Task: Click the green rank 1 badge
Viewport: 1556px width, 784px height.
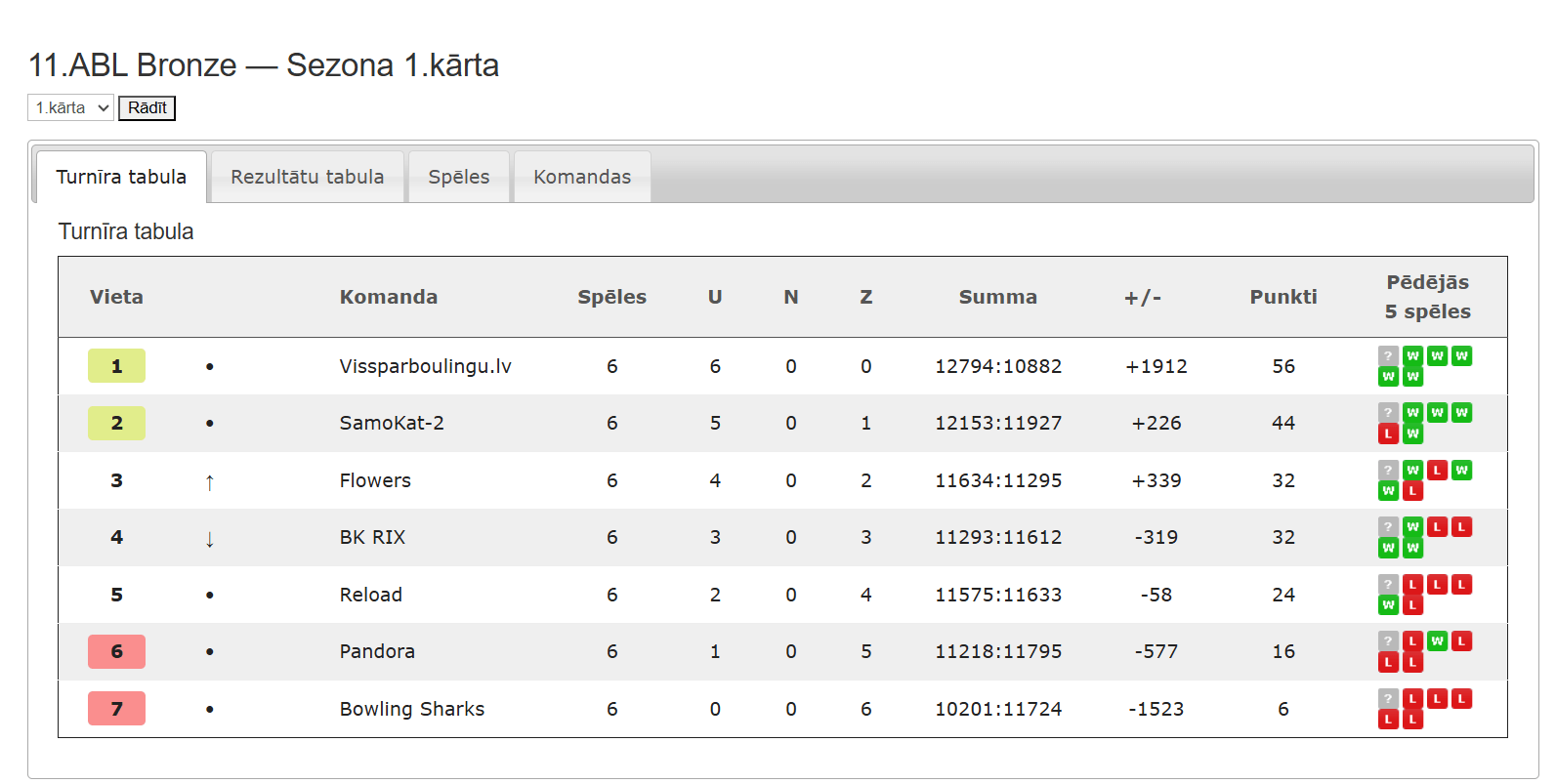Action: click(116, 366)
